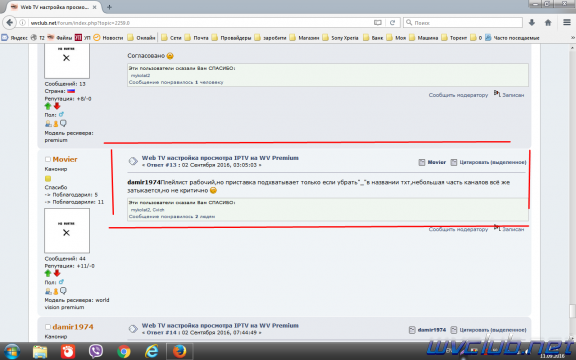
Task: Expand the Торрент bookmarks folder
Action: 454,37
